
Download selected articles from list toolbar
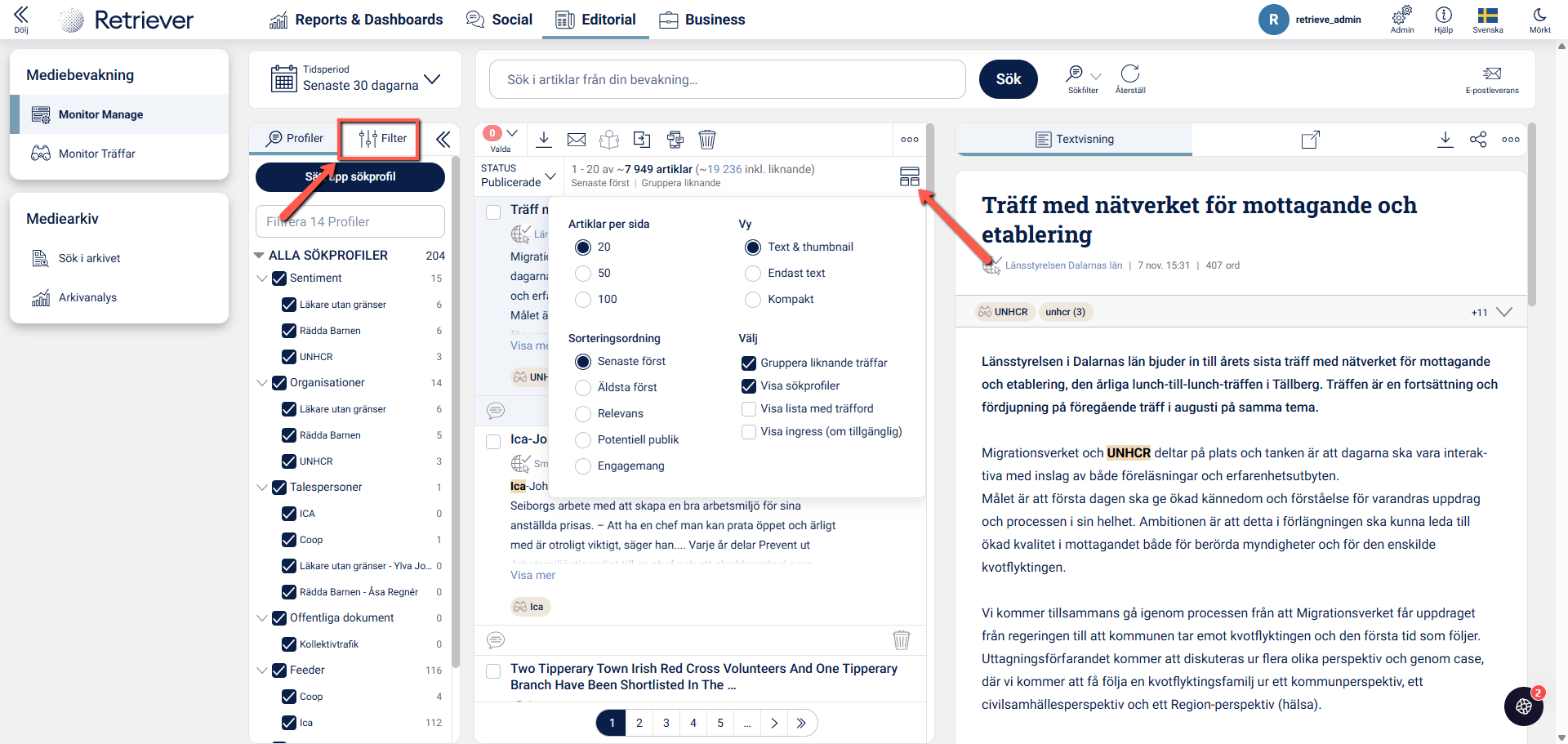click(x=544, y=140)
